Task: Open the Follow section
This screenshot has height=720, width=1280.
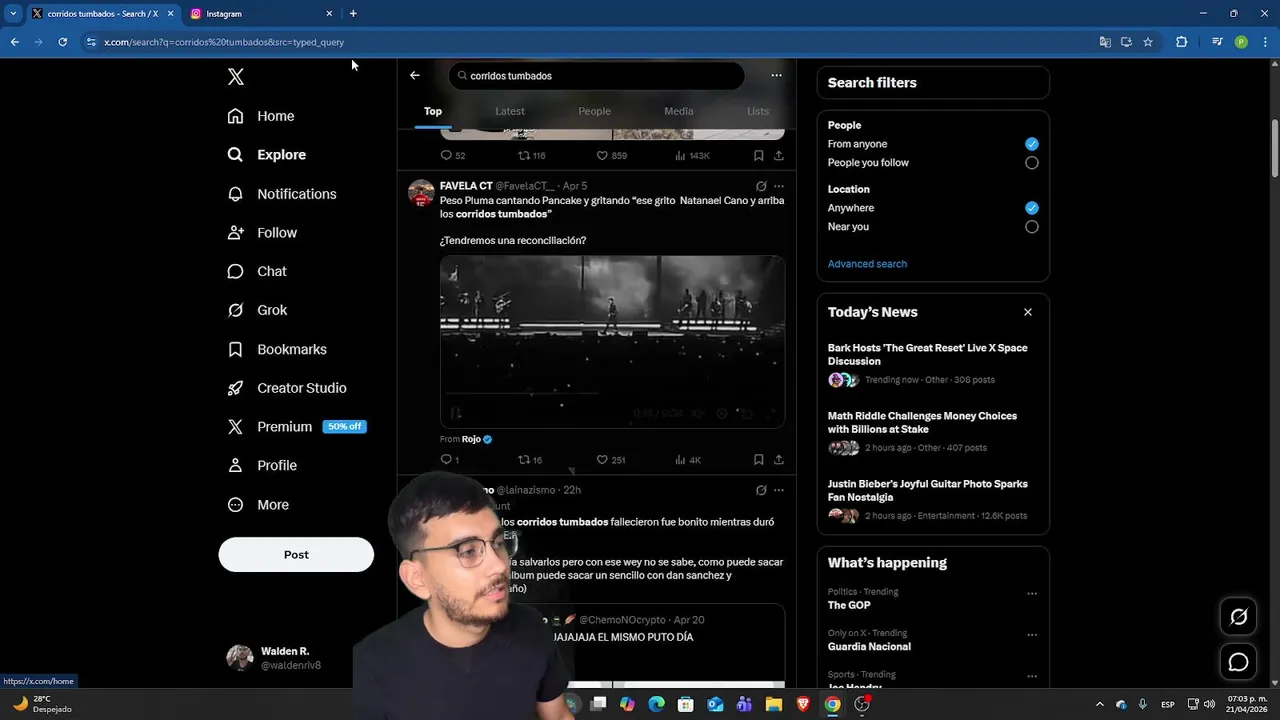Action: tap(262, 233)
